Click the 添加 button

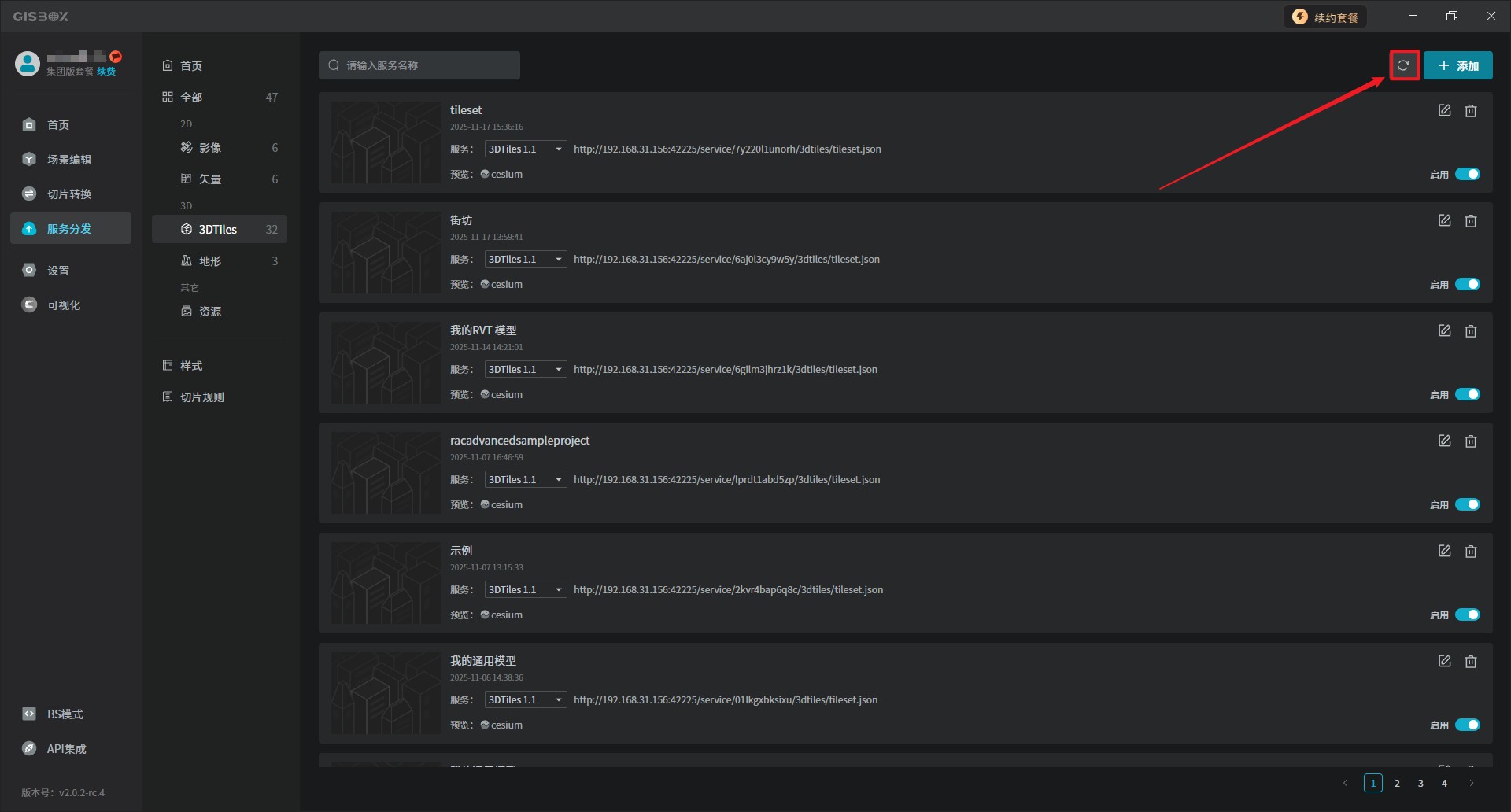pyautogui.click(x=1457, y=65)
